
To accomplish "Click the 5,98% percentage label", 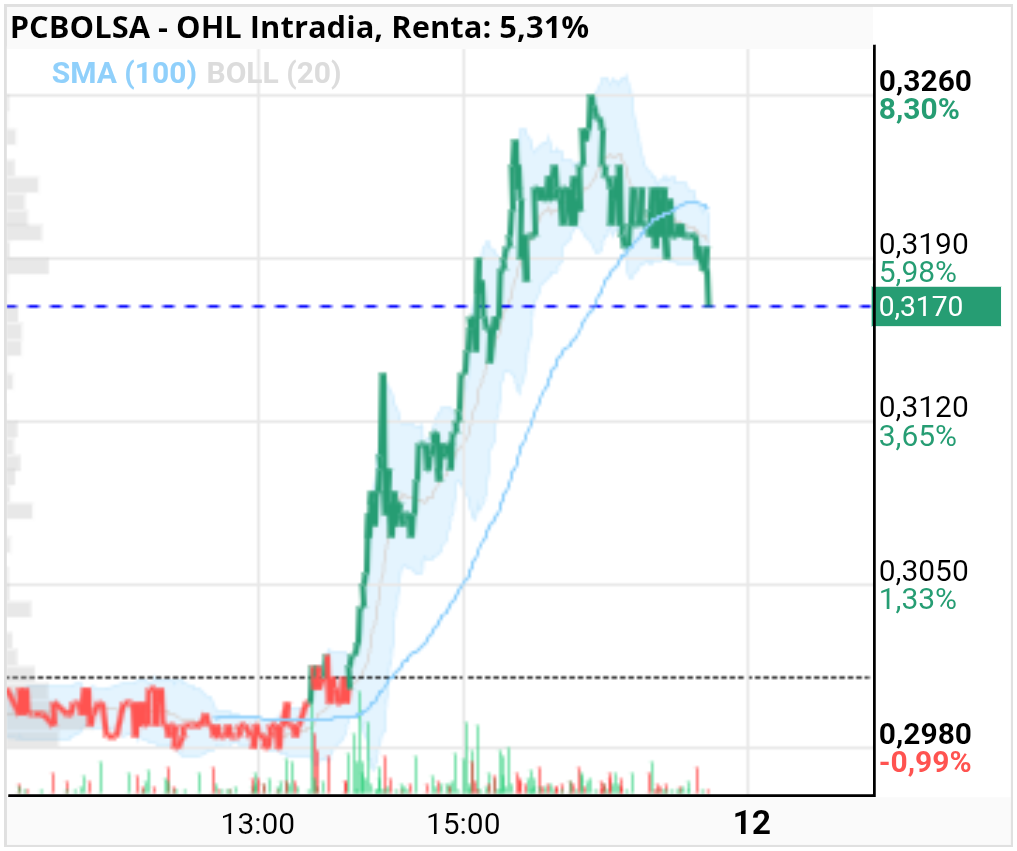I will click(918, 272).
